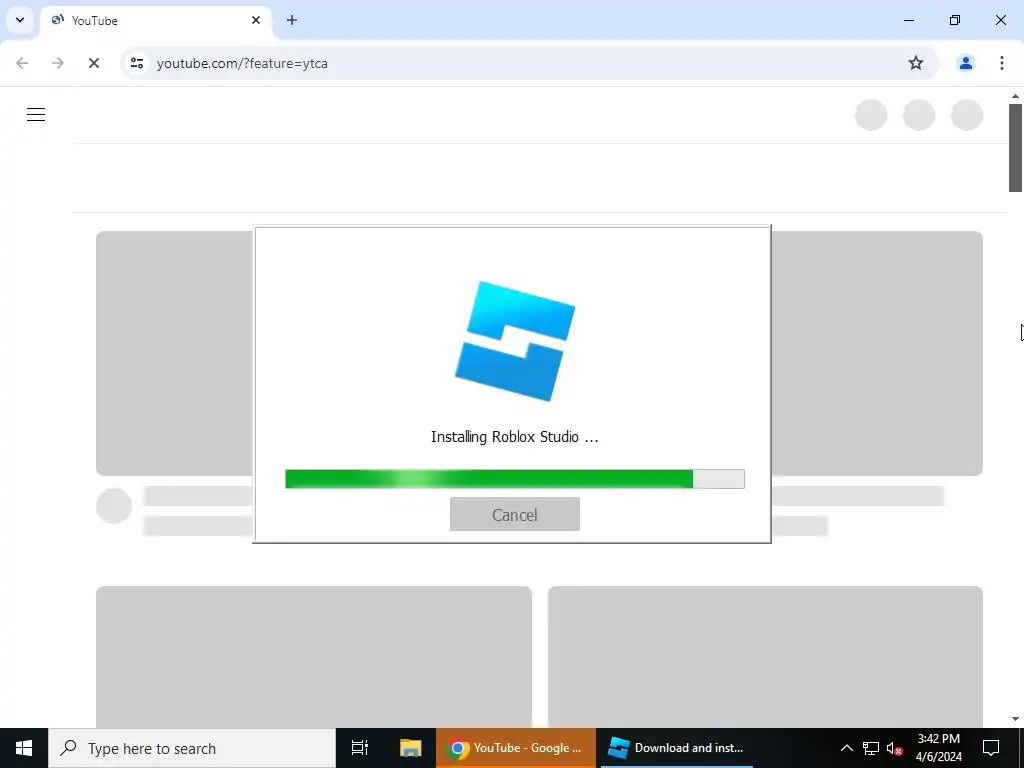Screen dimensions: 1024x768
Task: Open the clock showing 3:42 PM
Action: click(x=938, y=748)
